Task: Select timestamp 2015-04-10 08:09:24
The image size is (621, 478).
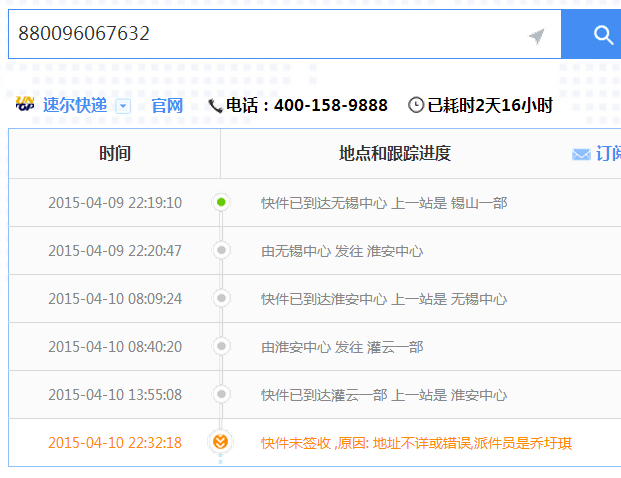Action: tap(115, 299)
